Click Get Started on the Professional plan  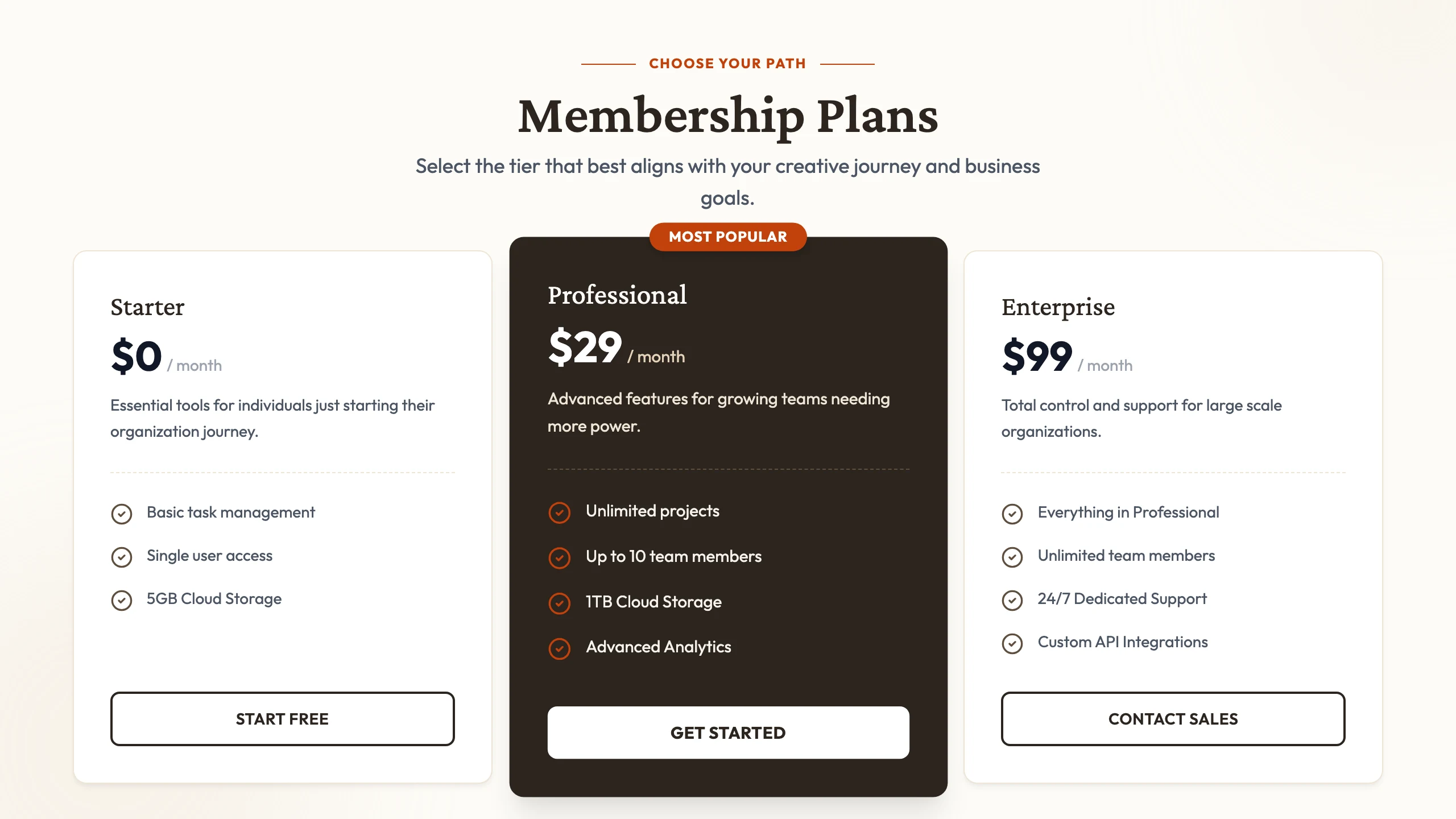pyautogui.click(x=728, y=733)
